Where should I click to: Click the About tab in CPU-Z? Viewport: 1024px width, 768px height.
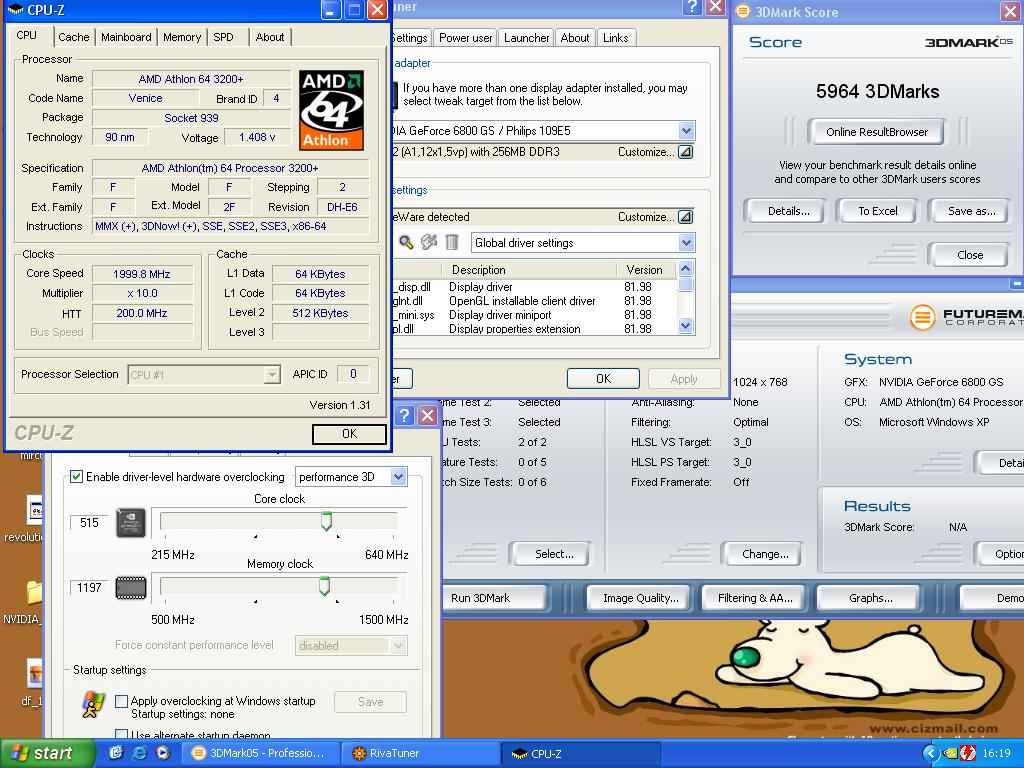270,37
